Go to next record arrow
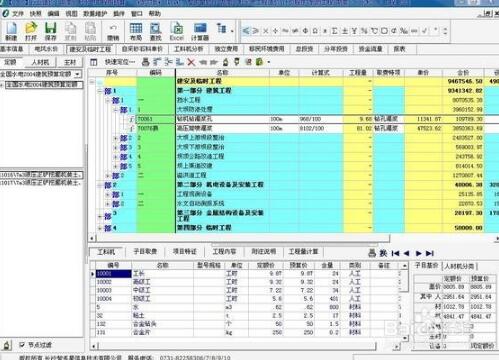 [x=419, y=253]
